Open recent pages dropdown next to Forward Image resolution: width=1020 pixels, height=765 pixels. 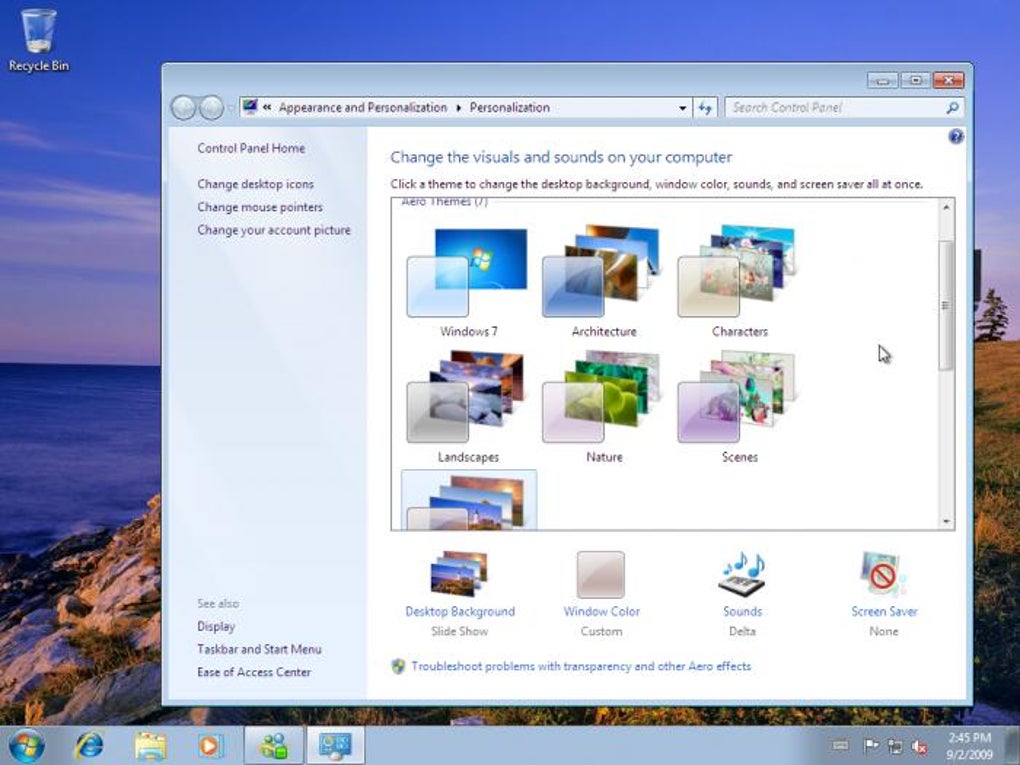click(x=230, y=108)
